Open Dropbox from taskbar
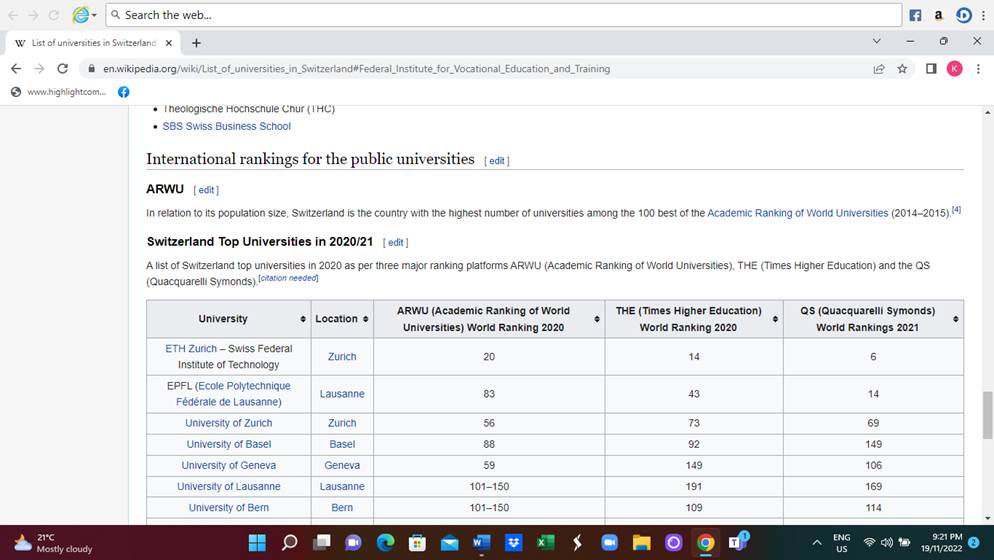 [513, 543]
